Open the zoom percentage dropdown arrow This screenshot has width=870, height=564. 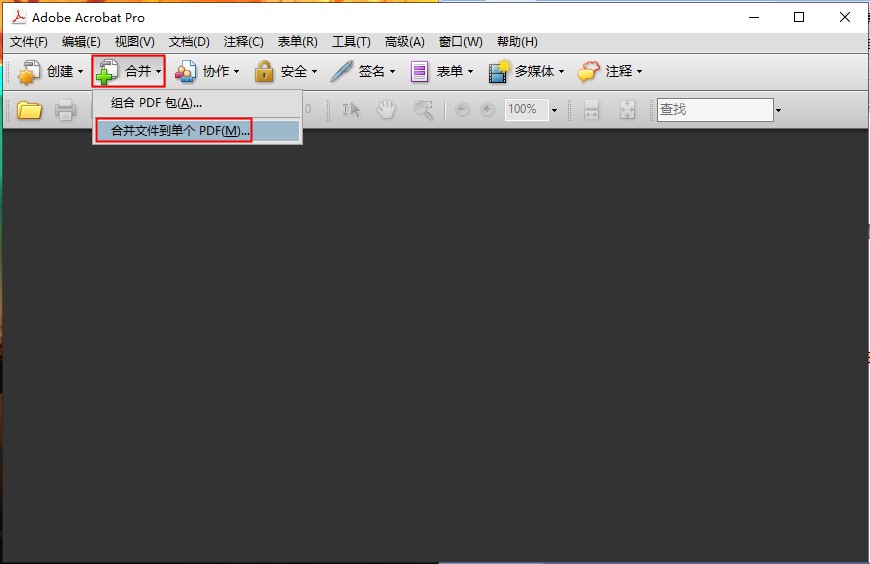(555, 110)
